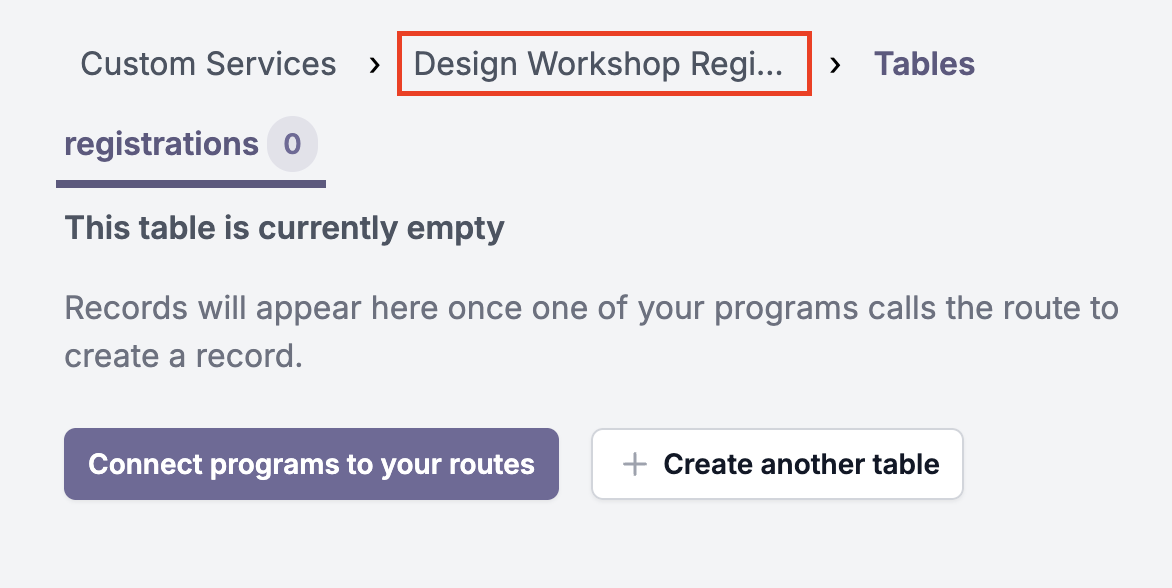Navigate to Custom Services via breadcrumb

[x=208, y=64]
